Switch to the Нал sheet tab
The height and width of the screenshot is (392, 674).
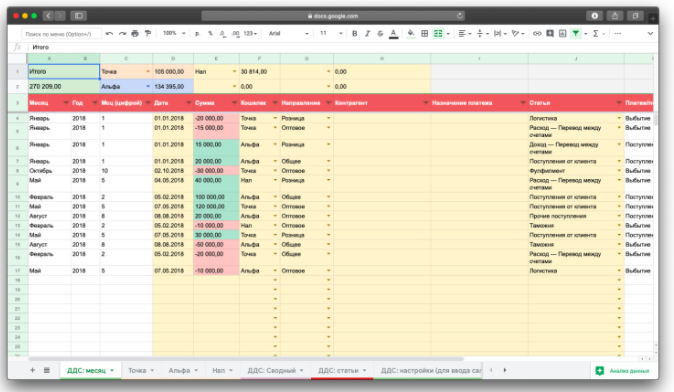coord(222,371)
